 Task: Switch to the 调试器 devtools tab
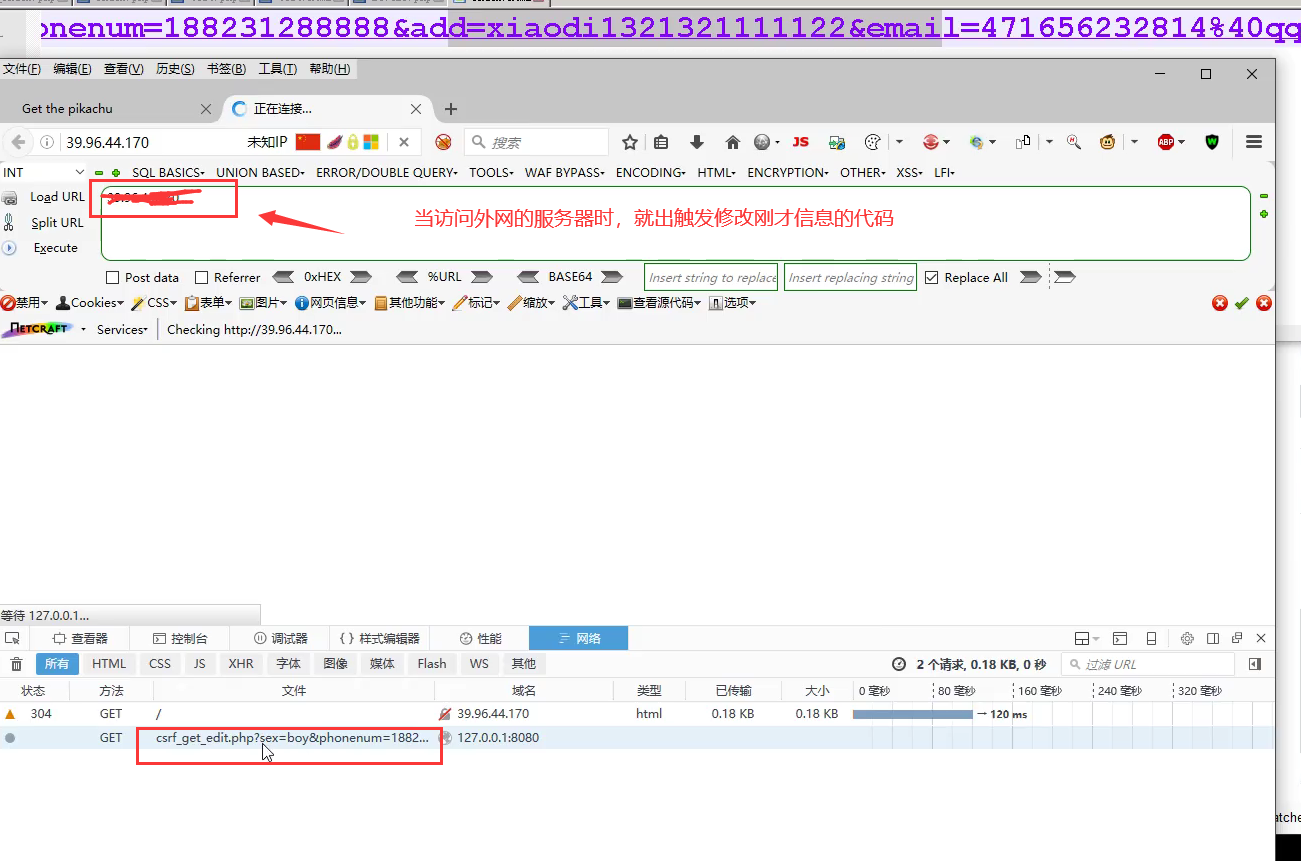pyautogui.click(x=280, y=638)
